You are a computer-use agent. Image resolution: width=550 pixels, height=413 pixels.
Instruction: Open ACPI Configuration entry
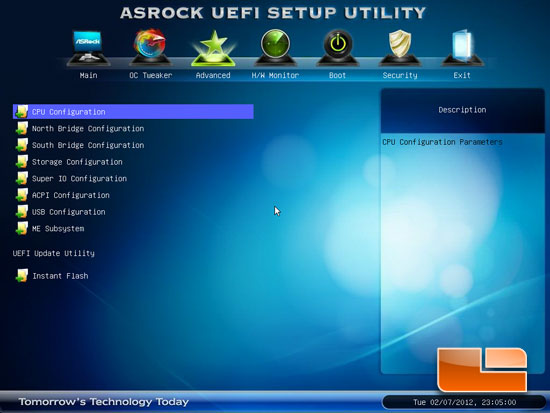(71, 195)
